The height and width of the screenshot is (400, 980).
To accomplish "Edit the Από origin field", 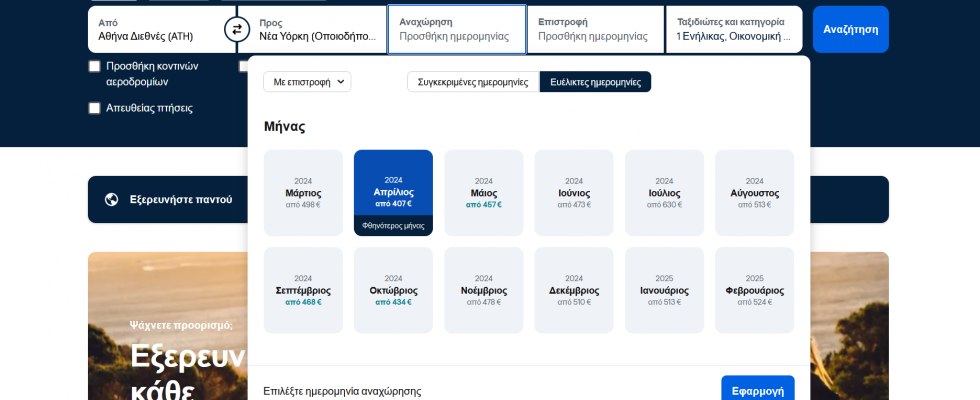I will [x=162, y=29].
